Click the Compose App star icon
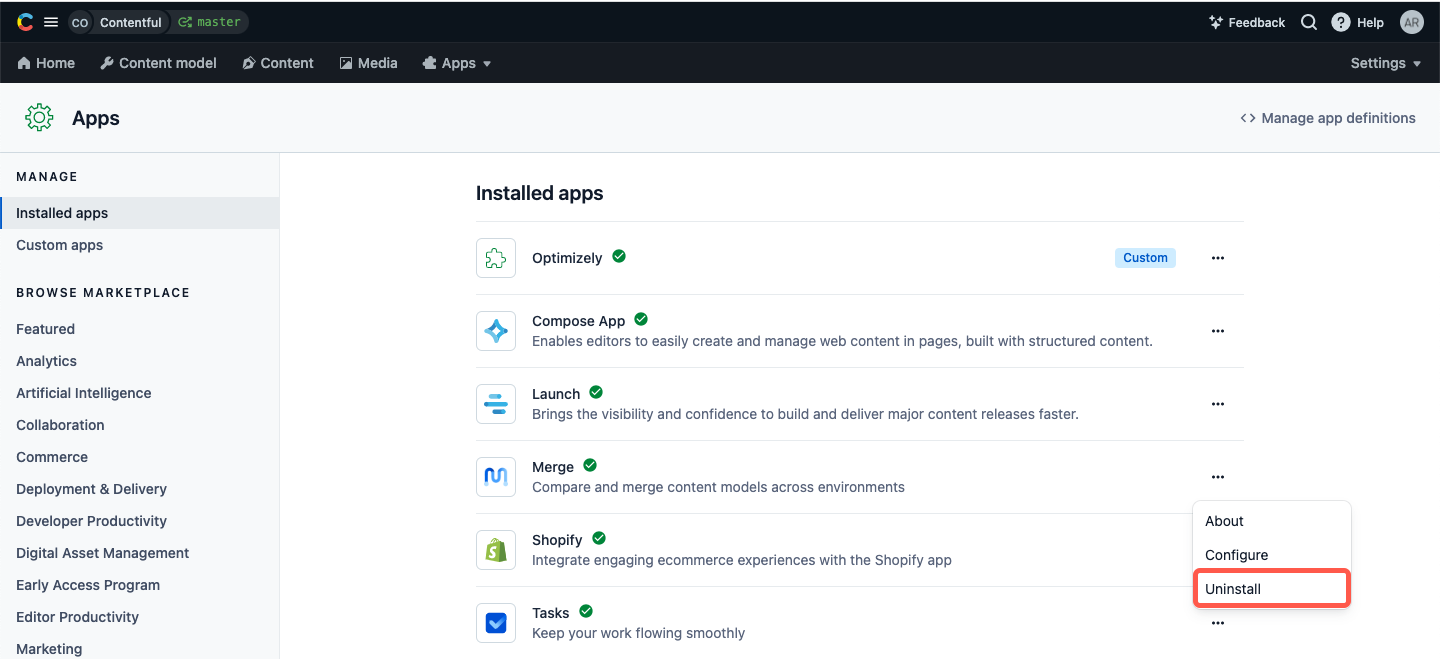Viewport: 1440px width, 659px height. [496, 331]
